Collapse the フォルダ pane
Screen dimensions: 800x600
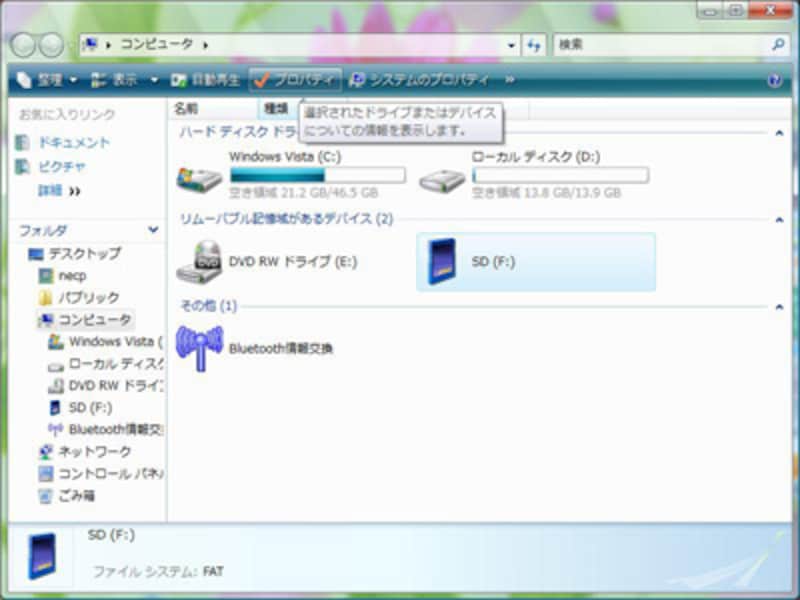pos(152,230)
